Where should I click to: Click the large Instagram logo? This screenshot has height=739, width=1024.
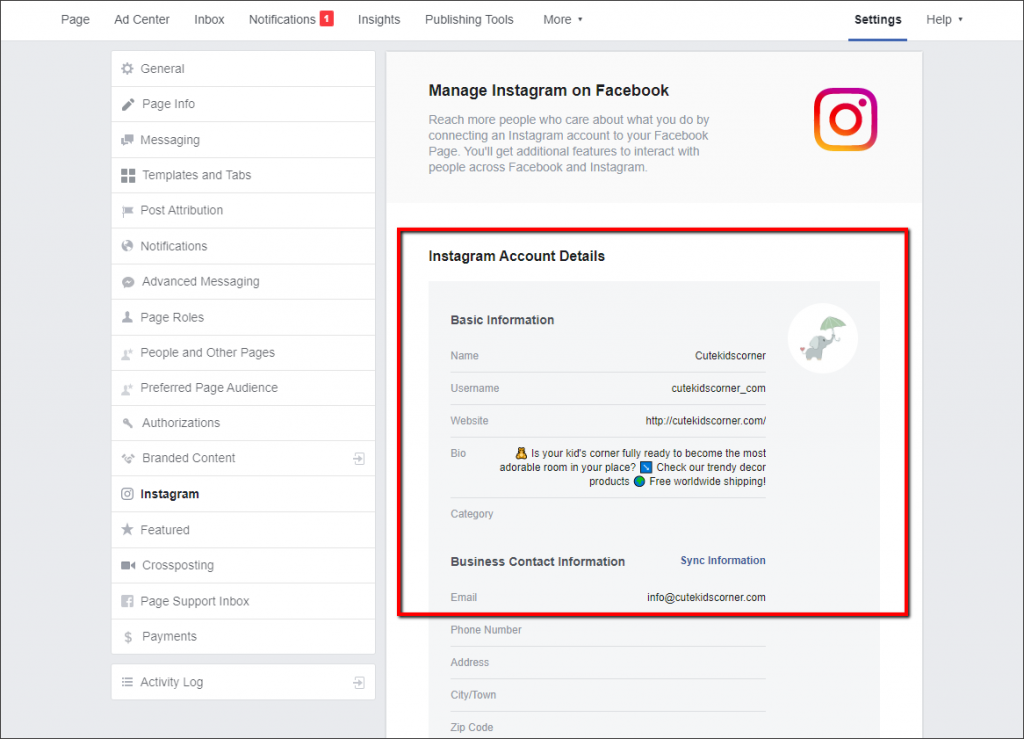[845, 119]
